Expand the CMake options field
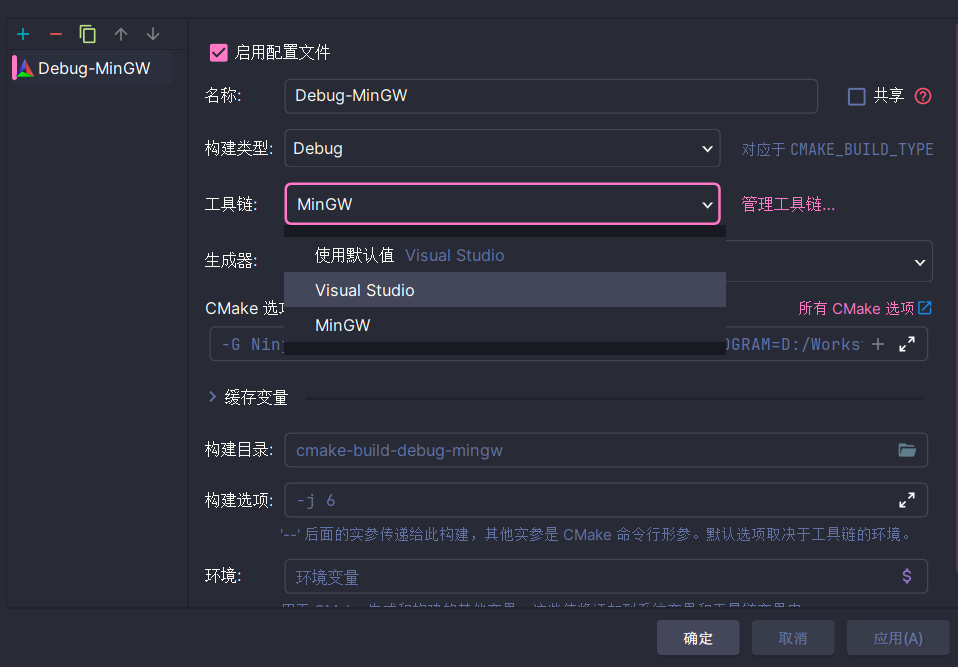This screenshot has width=958, height=667. [x=907, y=344]
